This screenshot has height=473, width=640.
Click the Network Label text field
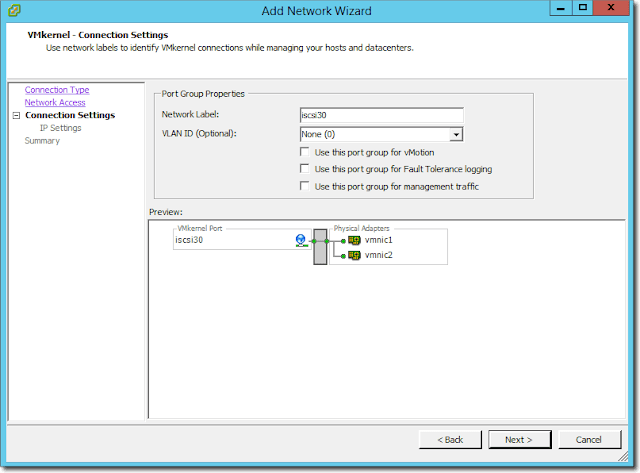(x=381, y=115)
